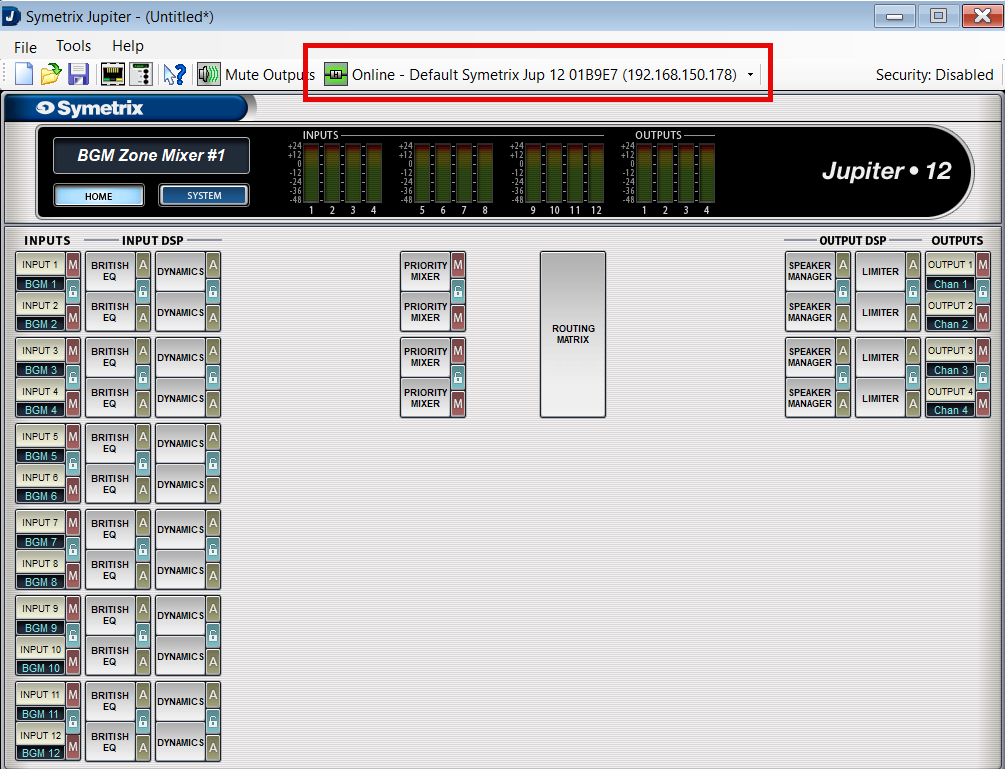Viewport: 1005px width, 769px height.
Task: Toggle the A button on the first Limiter
Action: [x=913, y=265]
